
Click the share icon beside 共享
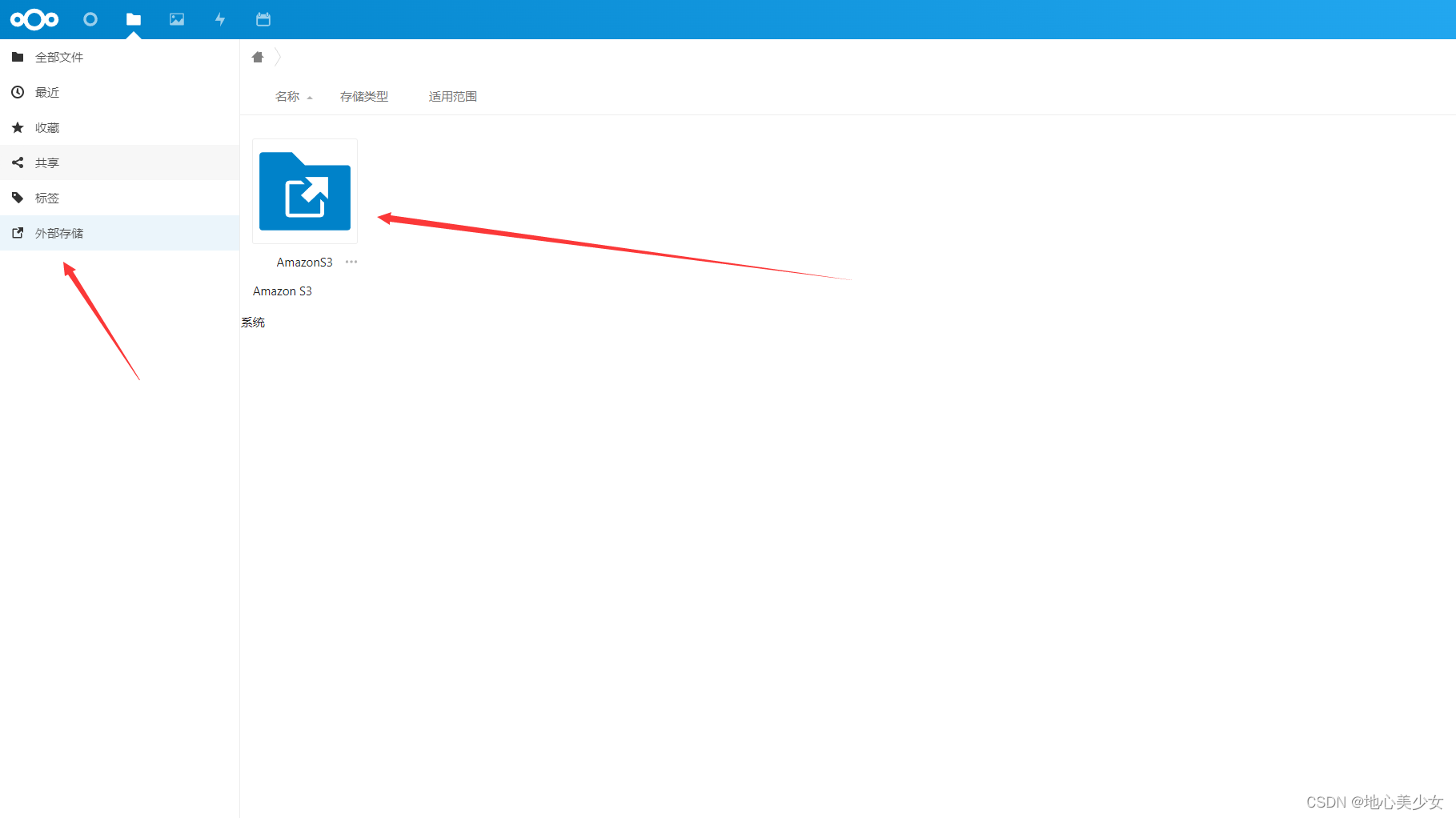(x=18, y=162)
